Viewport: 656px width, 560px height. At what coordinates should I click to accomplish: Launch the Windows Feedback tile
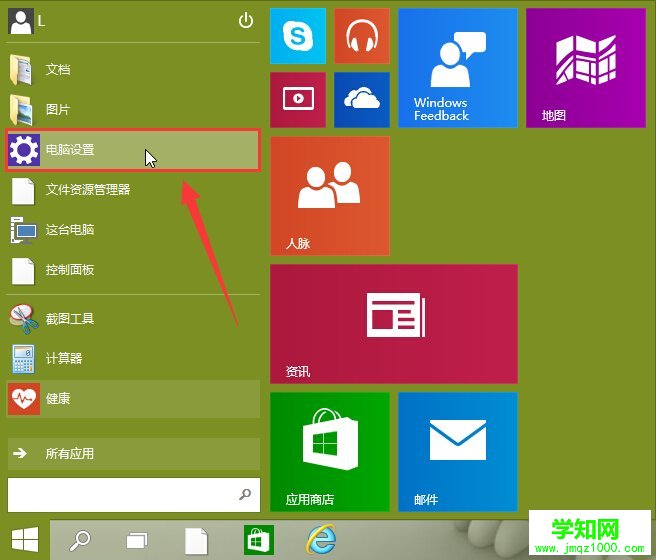pos(458,68)
